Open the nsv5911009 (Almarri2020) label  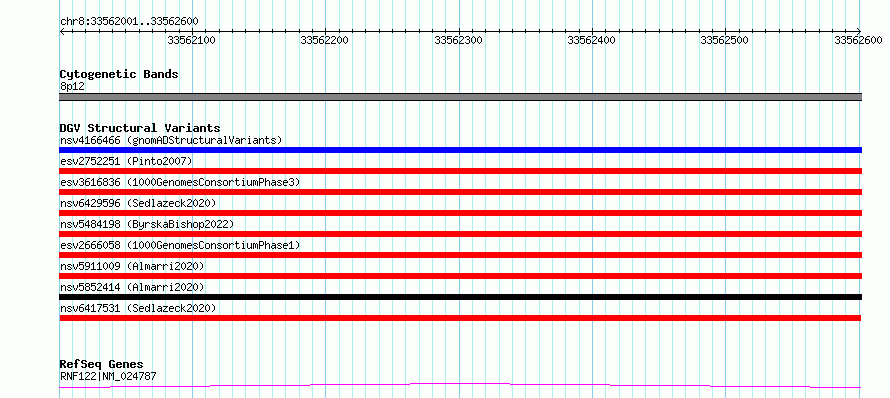pos(132,266)
